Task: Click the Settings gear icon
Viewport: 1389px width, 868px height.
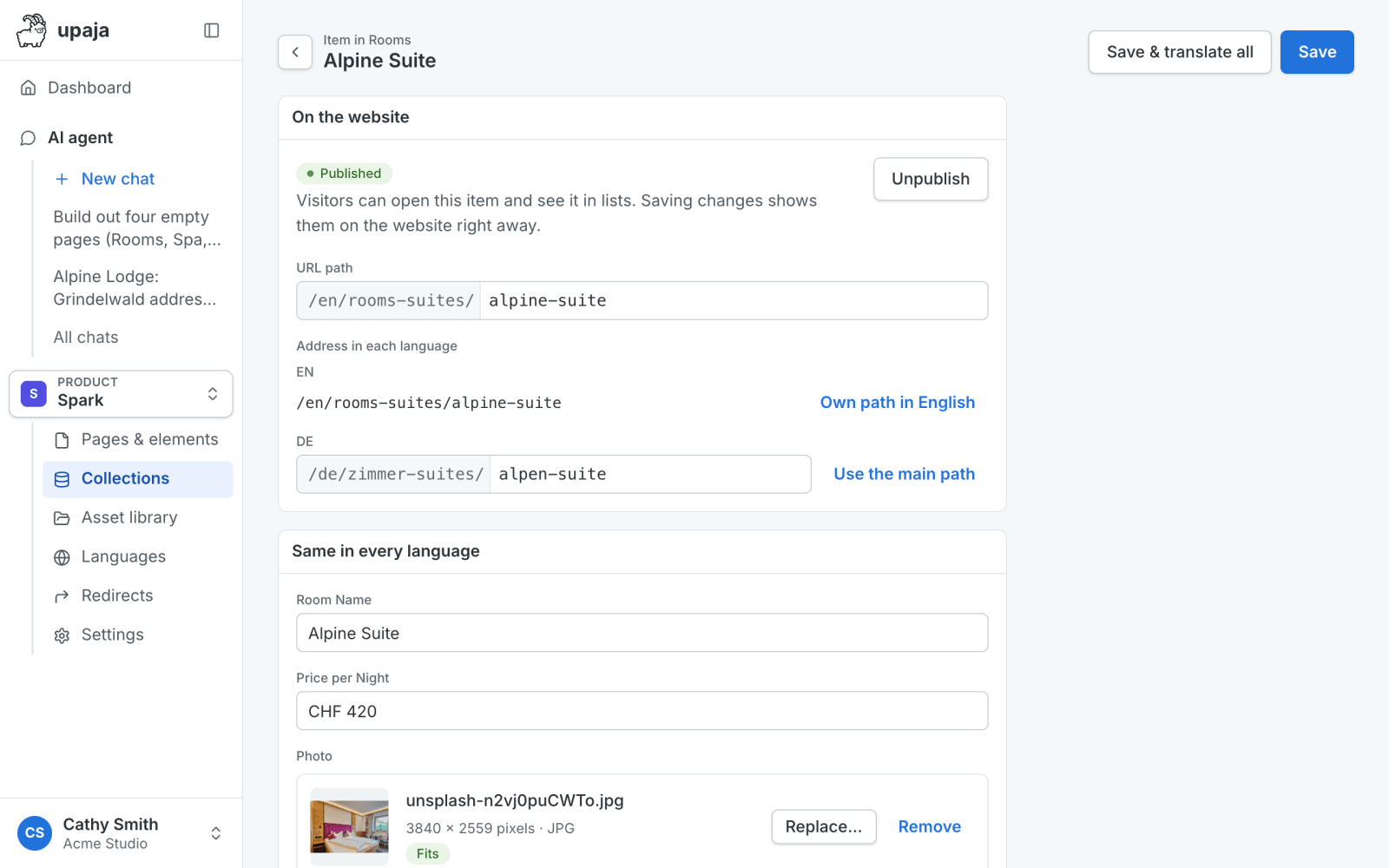Action: [x=62, y=635]
